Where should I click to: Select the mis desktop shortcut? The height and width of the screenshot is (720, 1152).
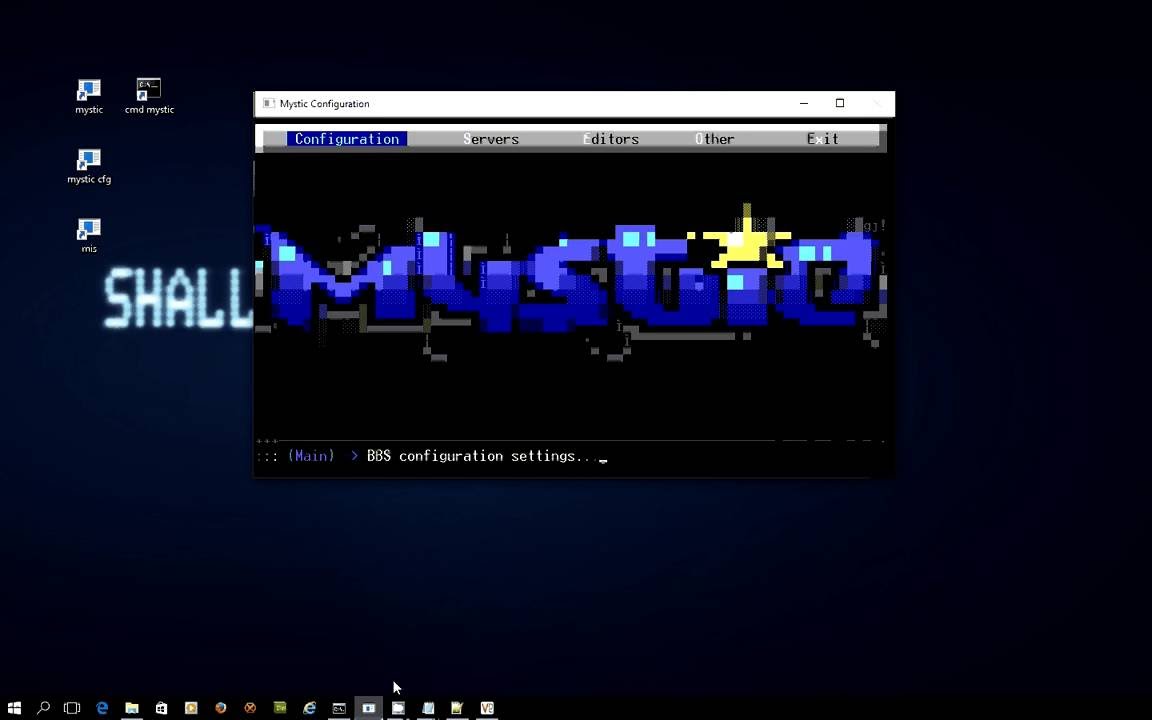click(89, 235)
